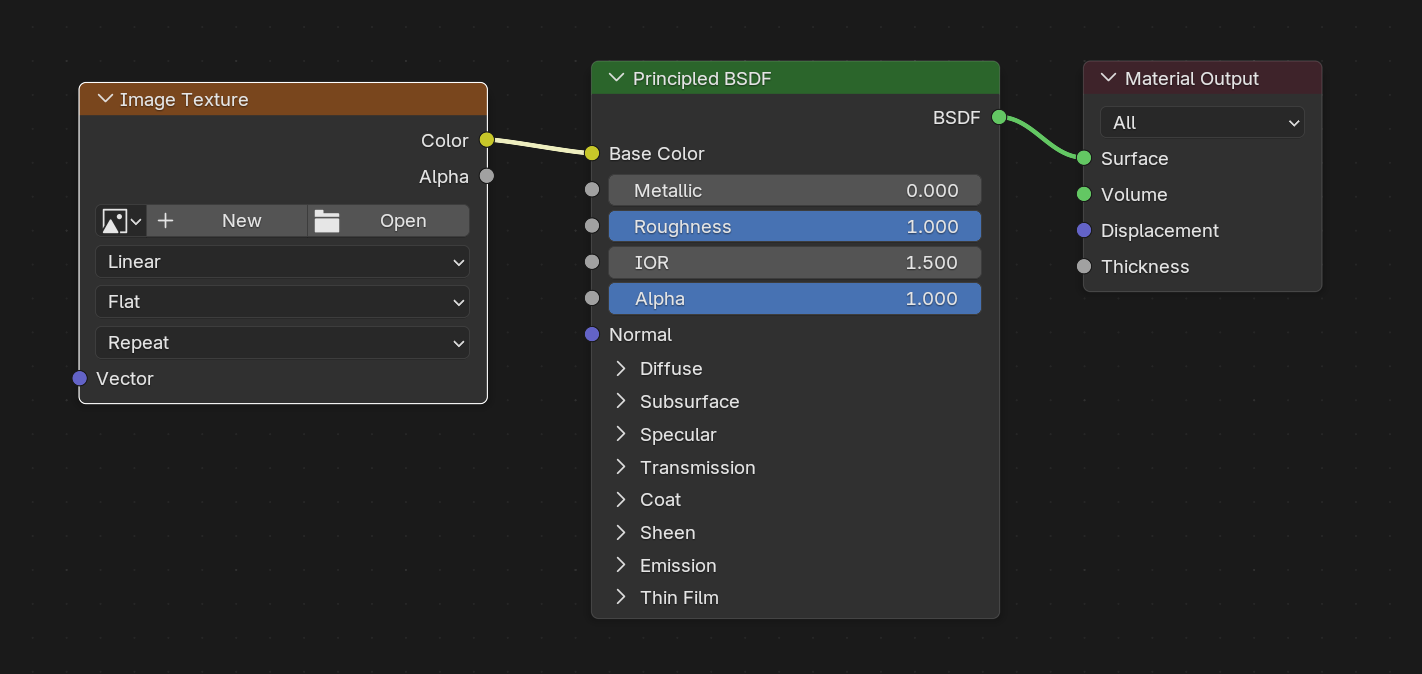Image resolution: width=1422 pixels, height=674 pixels.
Task: Click the Displacement label
Action: click(1160, 230)
